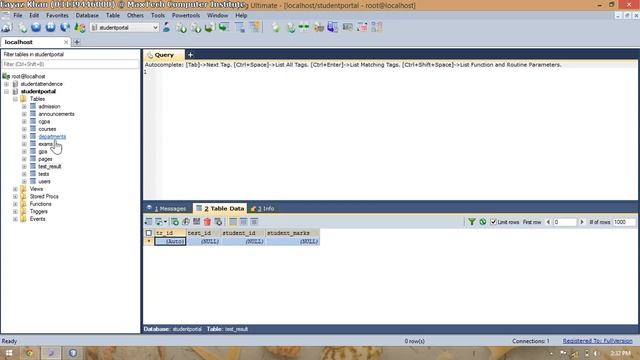This screenshot has width=640, height=360.
Task: Open the Database menu
Action: [87, 16]
